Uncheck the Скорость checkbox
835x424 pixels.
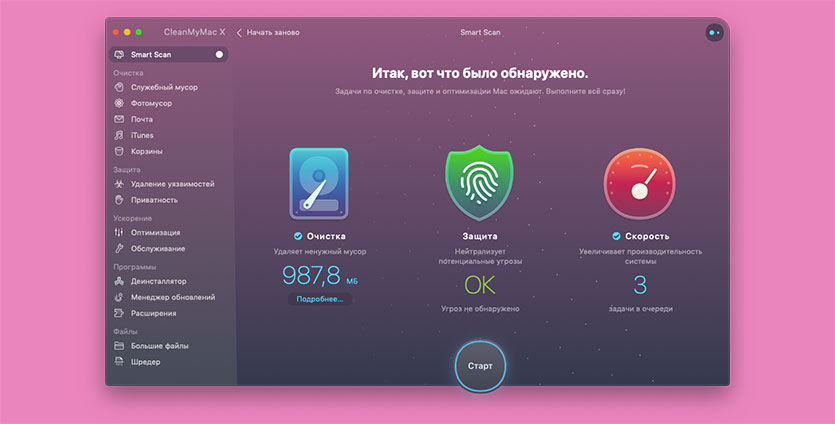pyautogui.click(x=616, y=236)
